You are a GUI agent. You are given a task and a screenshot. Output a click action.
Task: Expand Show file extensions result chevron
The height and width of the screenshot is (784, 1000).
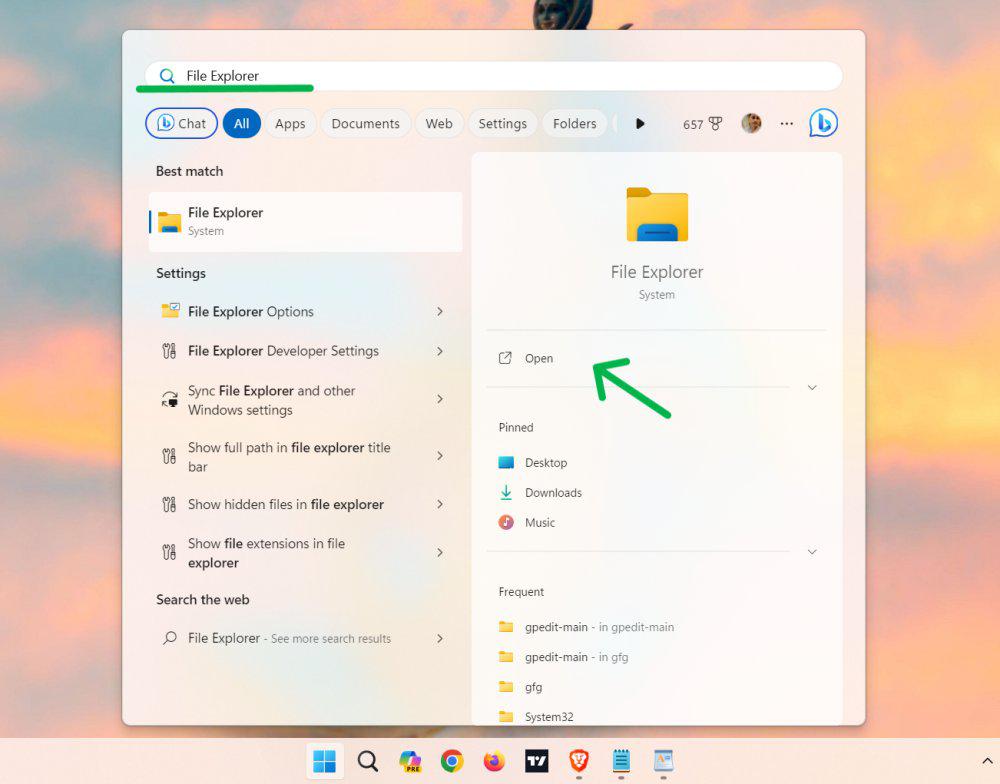[440, 552]
